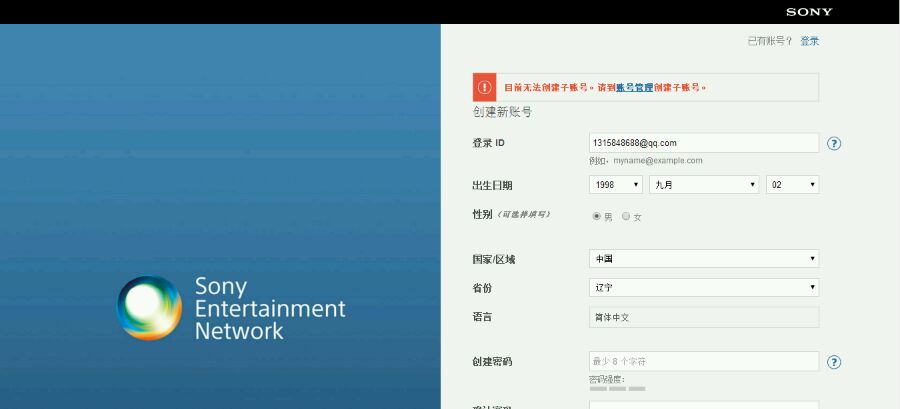Click the language field showing 简体中文

[704, 317]
